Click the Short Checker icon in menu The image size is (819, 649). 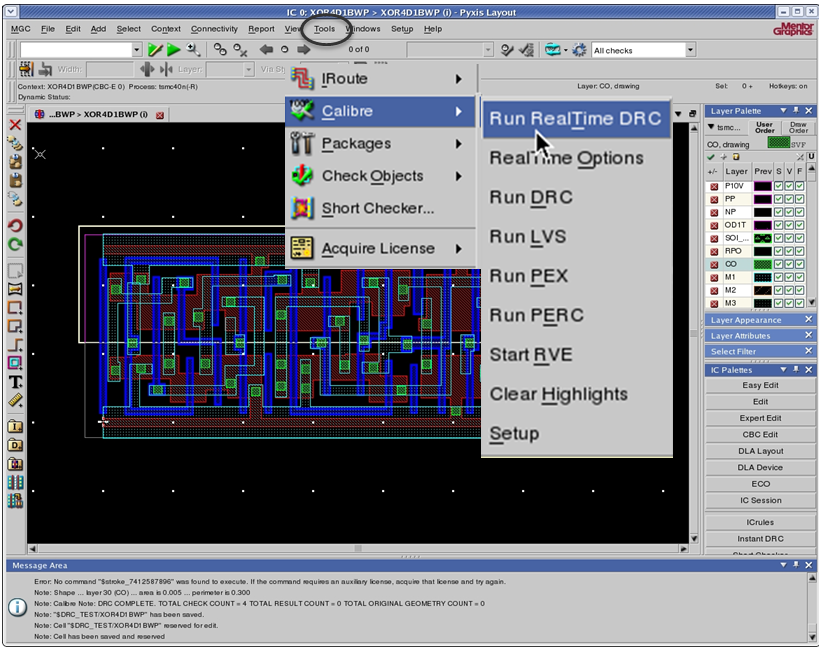303,209
